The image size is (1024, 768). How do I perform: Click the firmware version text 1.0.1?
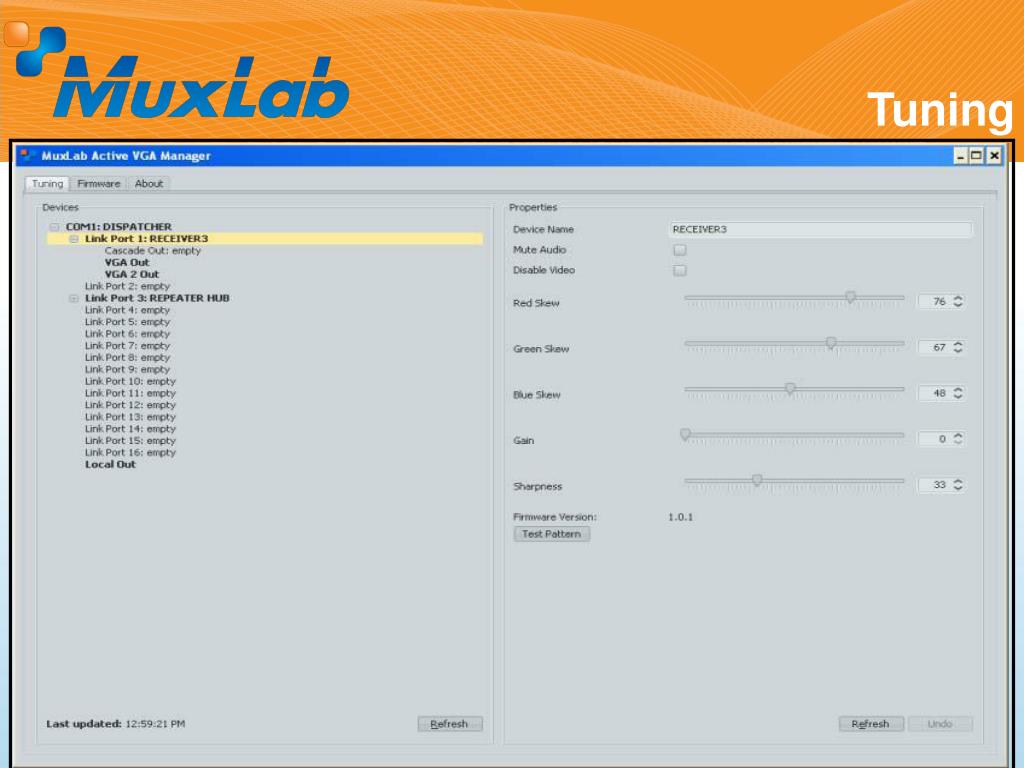coord(680,517)
